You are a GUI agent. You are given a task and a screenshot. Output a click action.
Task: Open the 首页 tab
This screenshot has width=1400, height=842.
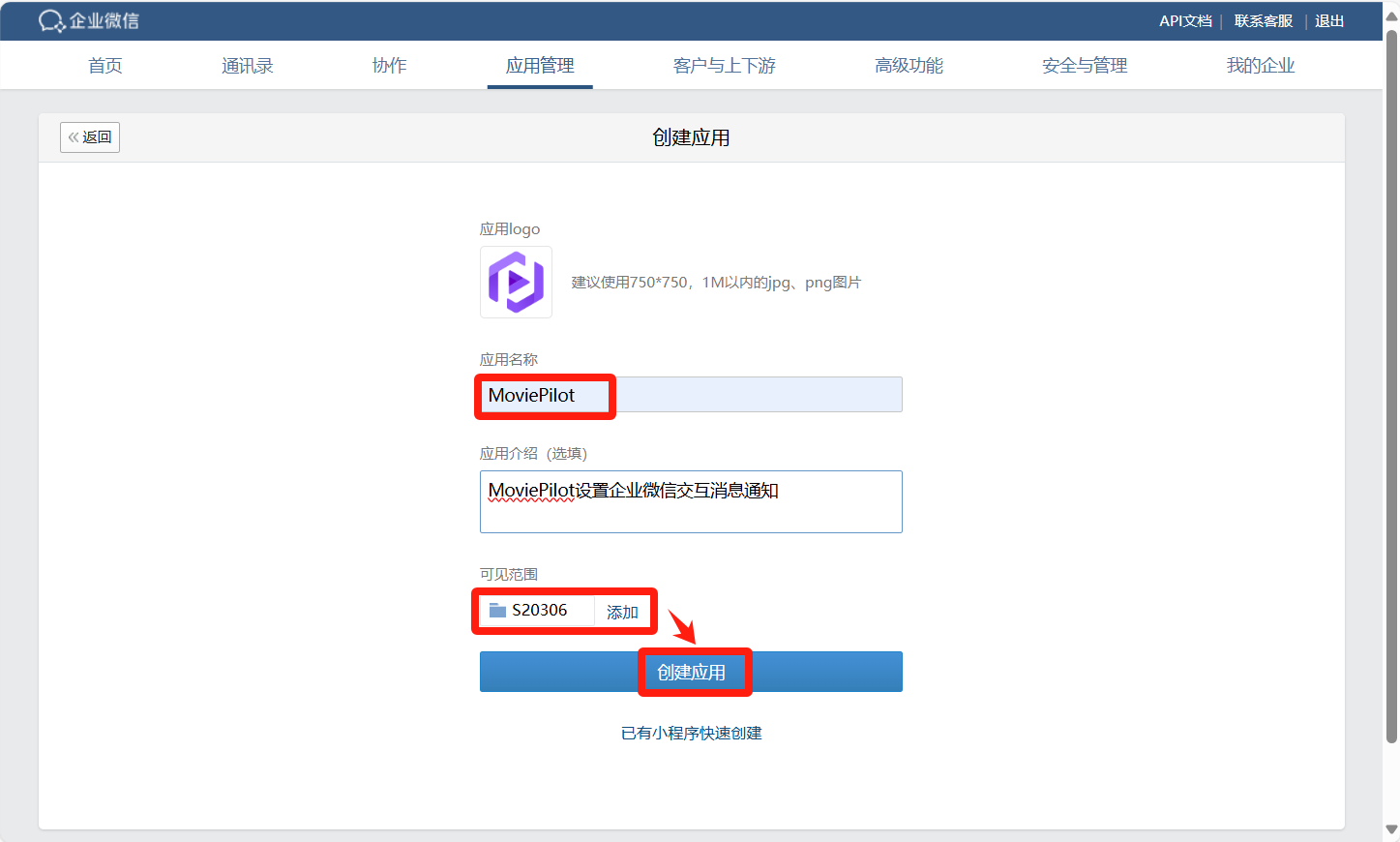pos(105,66)
